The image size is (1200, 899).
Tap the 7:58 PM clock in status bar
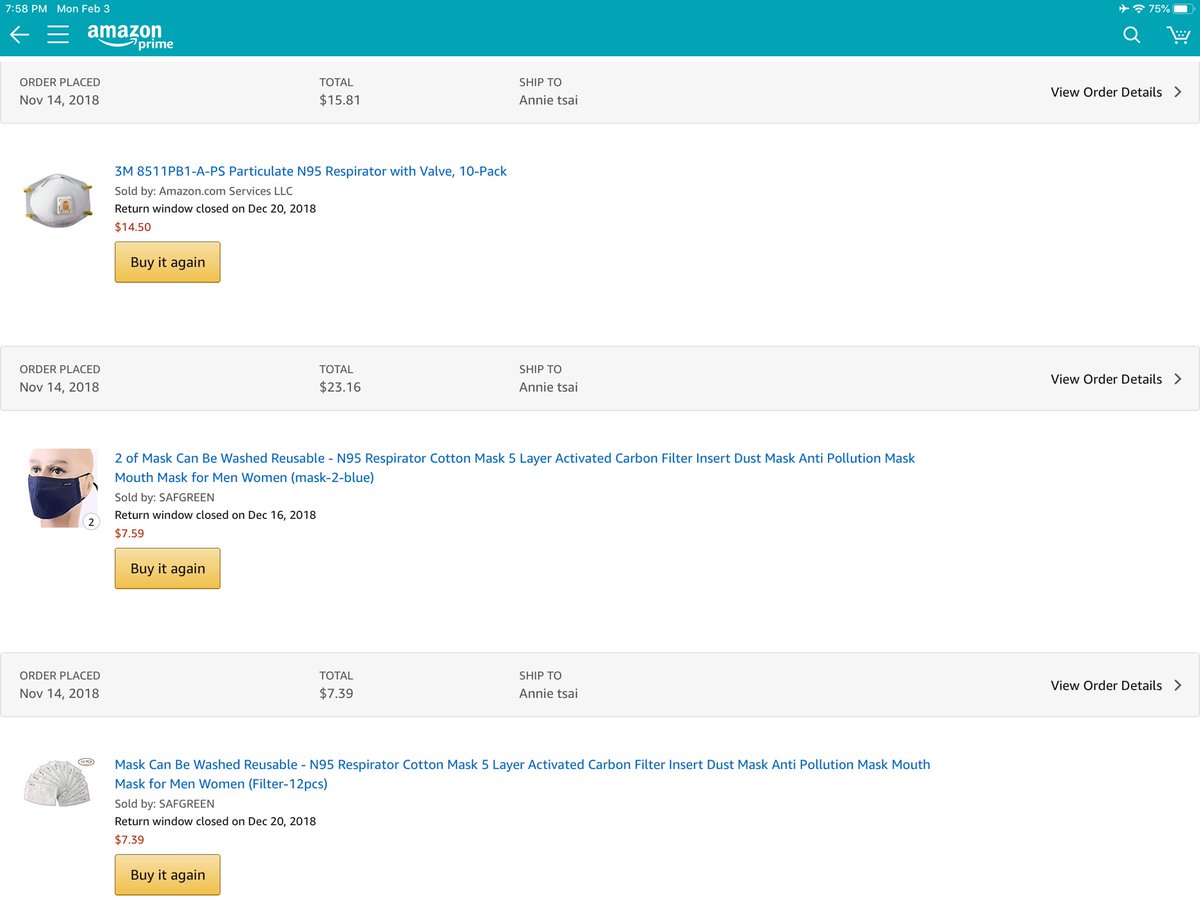(x=26, y=8)
